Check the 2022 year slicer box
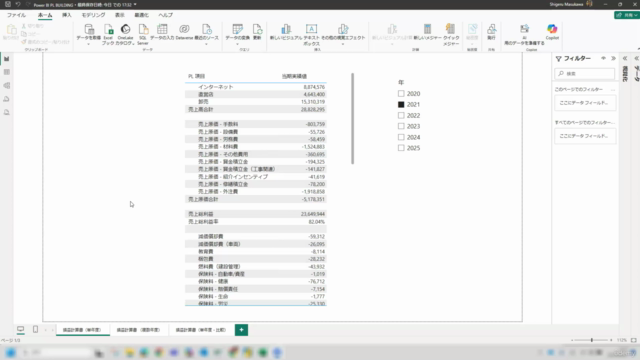Screen dimensions: 640x360 [401, 116]
